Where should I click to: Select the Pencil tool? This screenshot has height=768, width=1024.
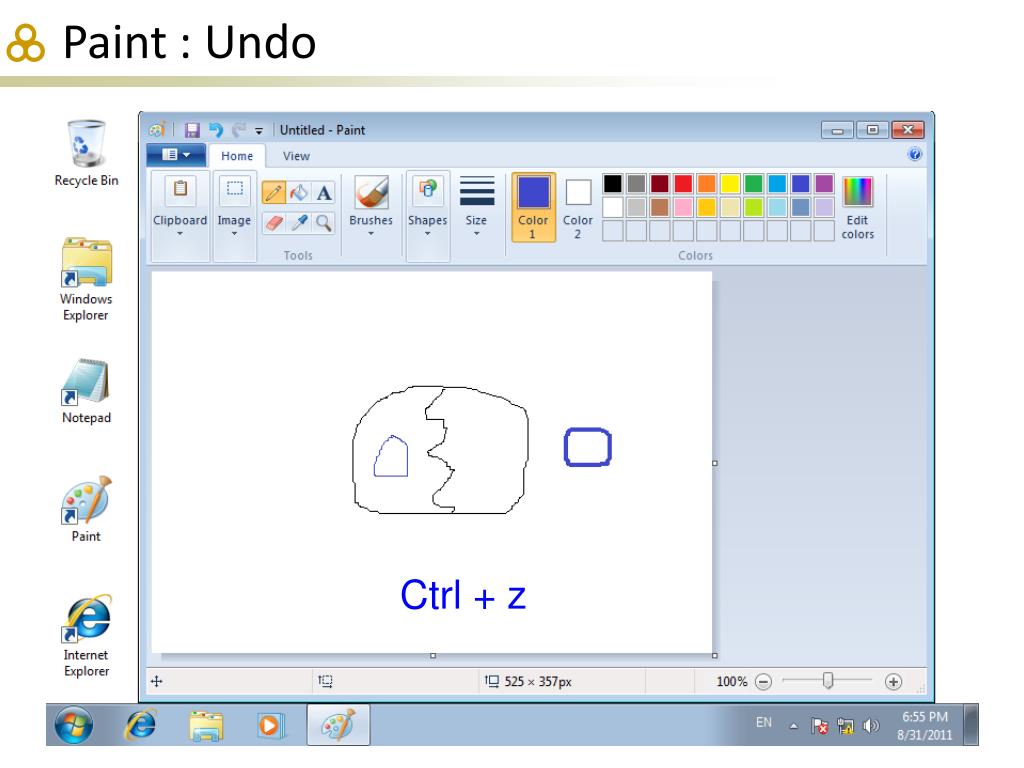coord(274,193)
